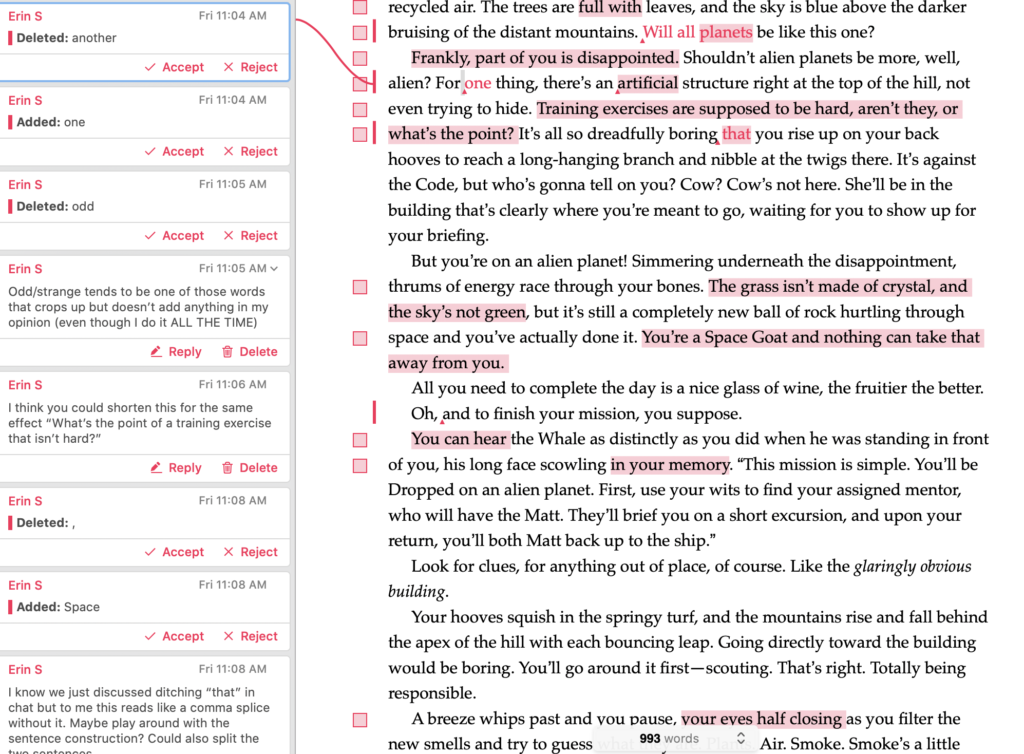Accept the "Deleted: ," change
1024x754 pixels.
(x=174, y=552)
